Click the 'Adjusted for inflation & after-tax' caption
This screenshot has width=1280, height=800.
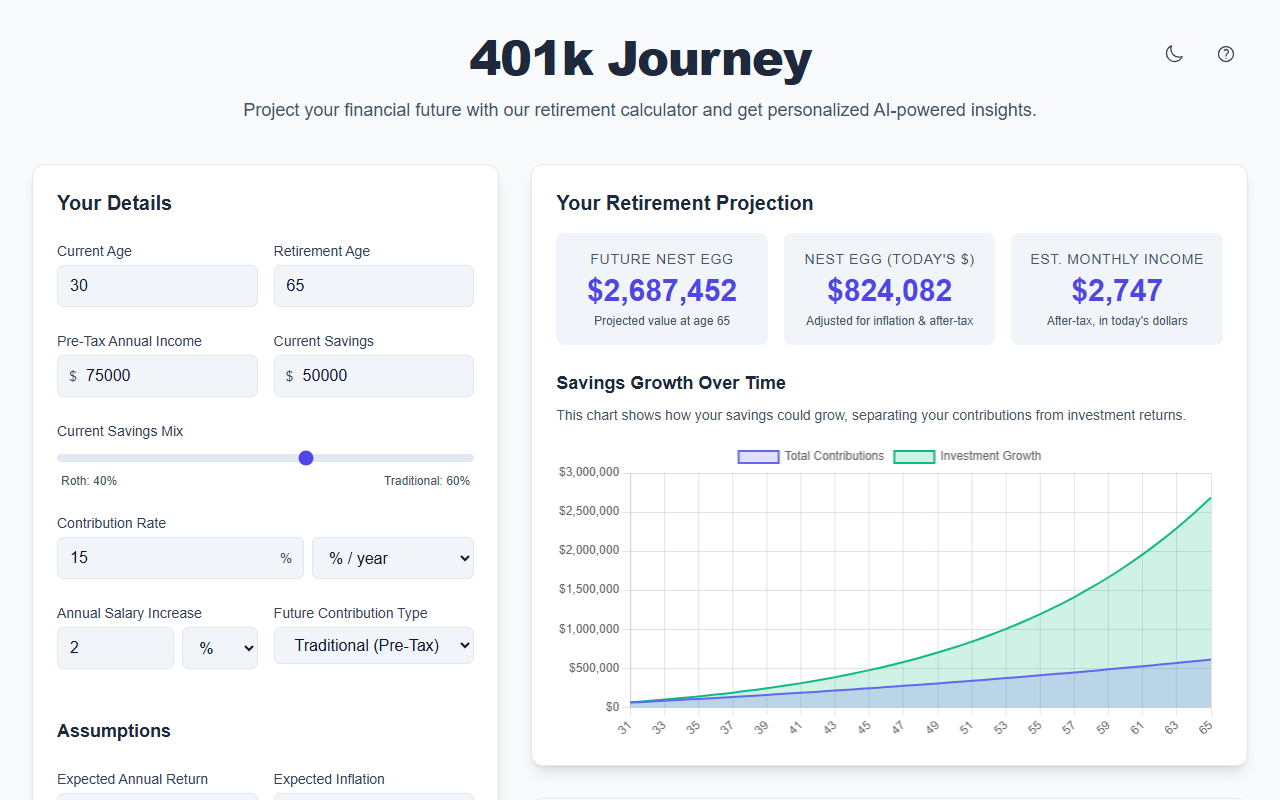890,321
